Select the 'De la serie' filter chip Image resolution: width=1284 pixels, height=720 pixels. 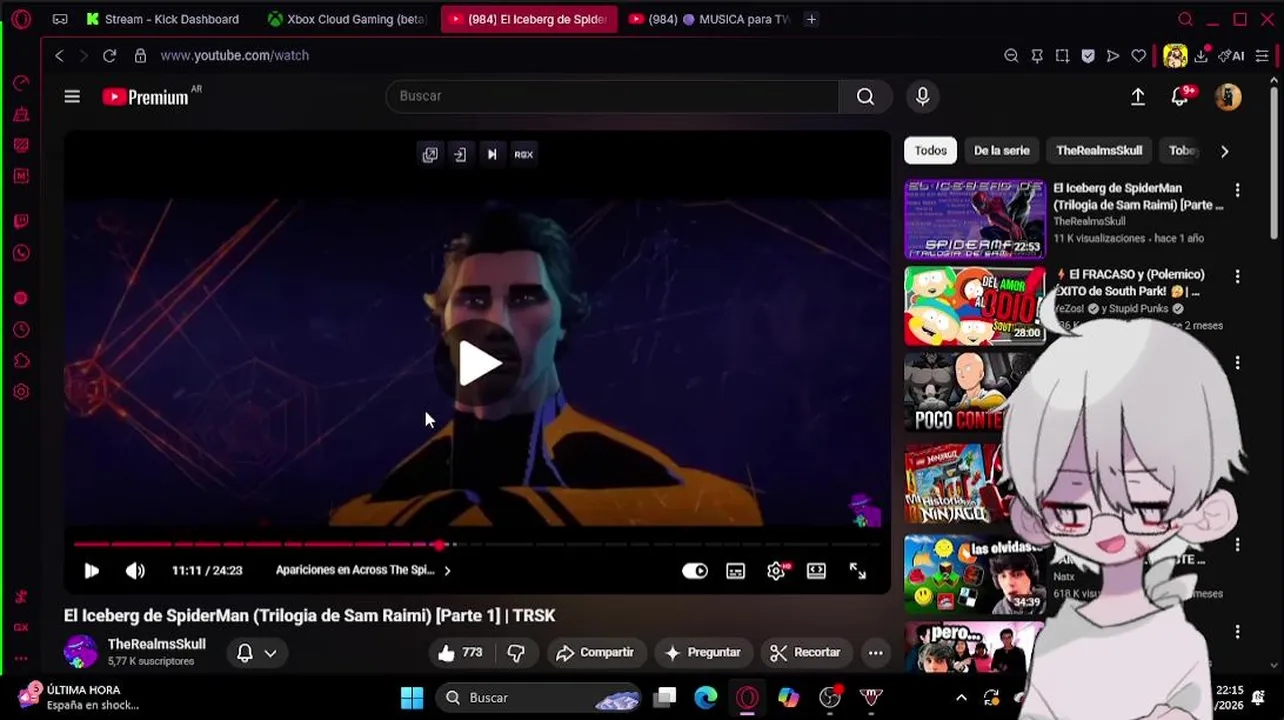pos(1001,151)
